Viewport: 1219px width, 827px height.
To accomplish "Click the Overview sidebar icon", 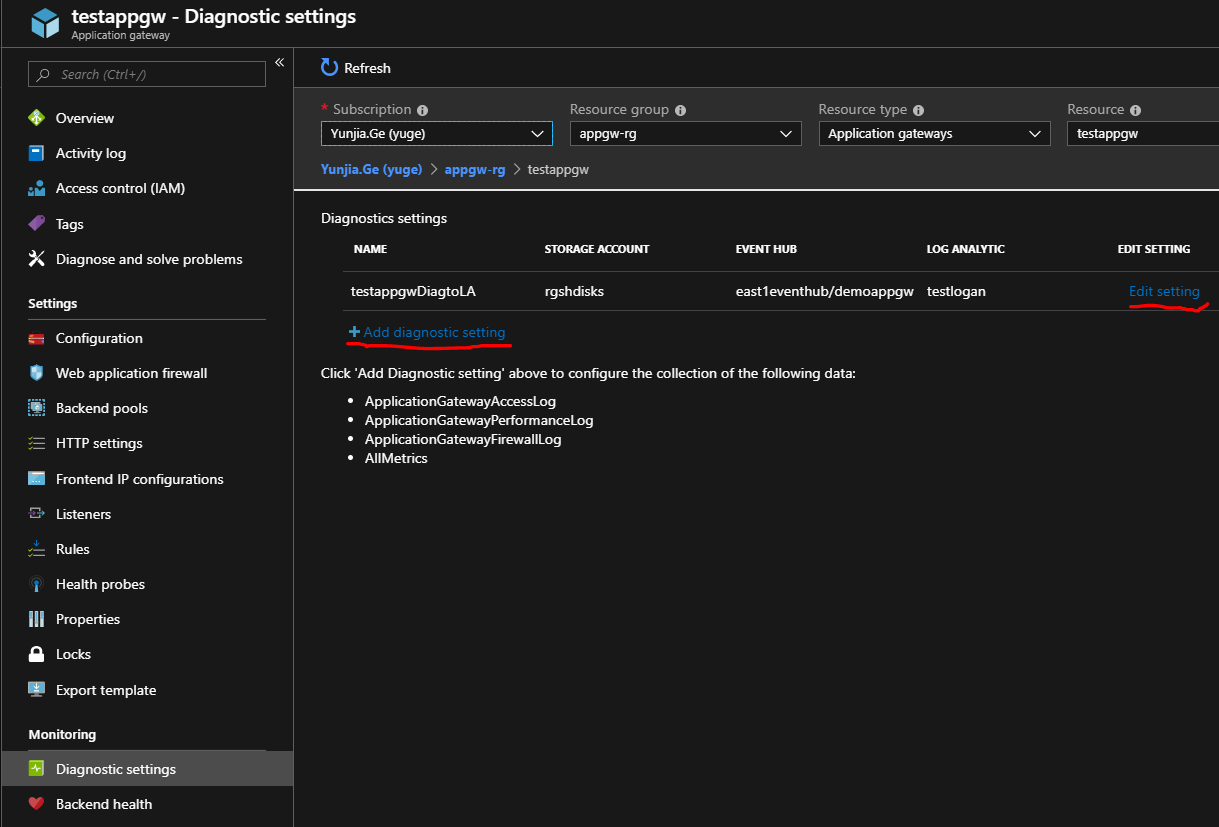I will pos(37,118).
